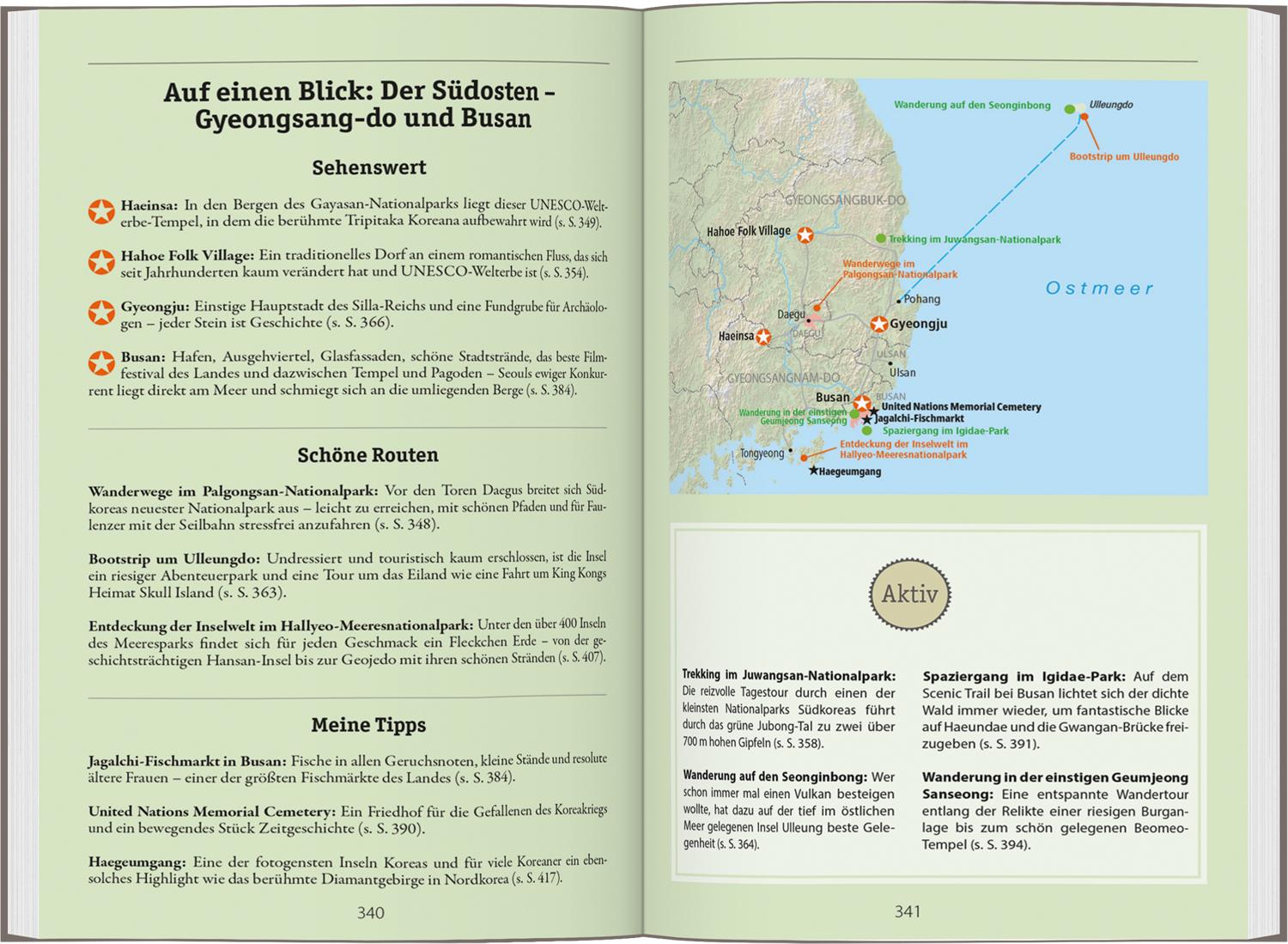Click the Sehenswert section heading
Viewport: 1288px width, 944px height.
pos(368,167)
